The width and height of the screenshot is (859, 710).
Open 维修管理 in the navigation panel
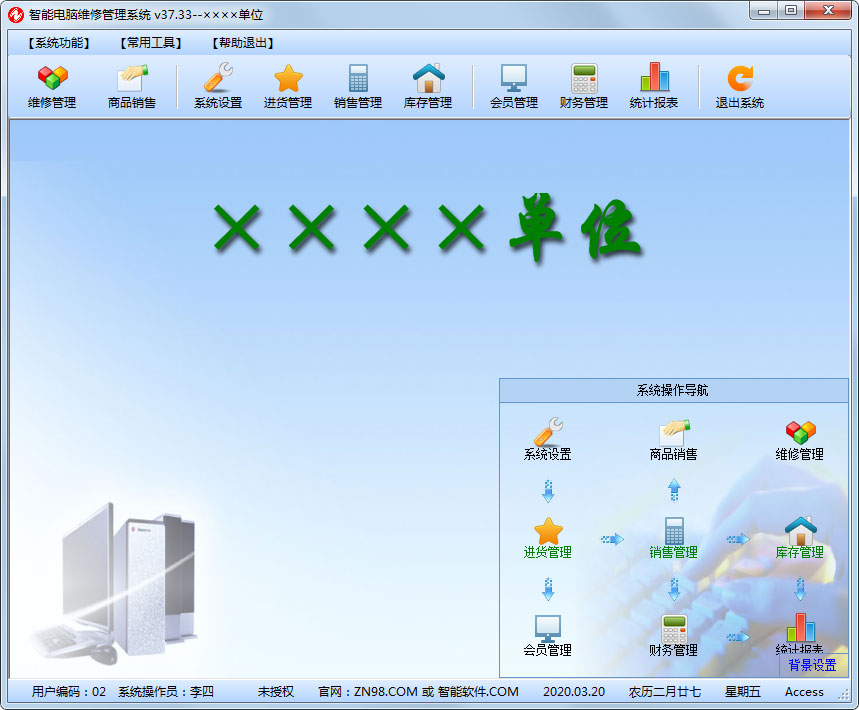pyautogui.click(x=800, y=439)
